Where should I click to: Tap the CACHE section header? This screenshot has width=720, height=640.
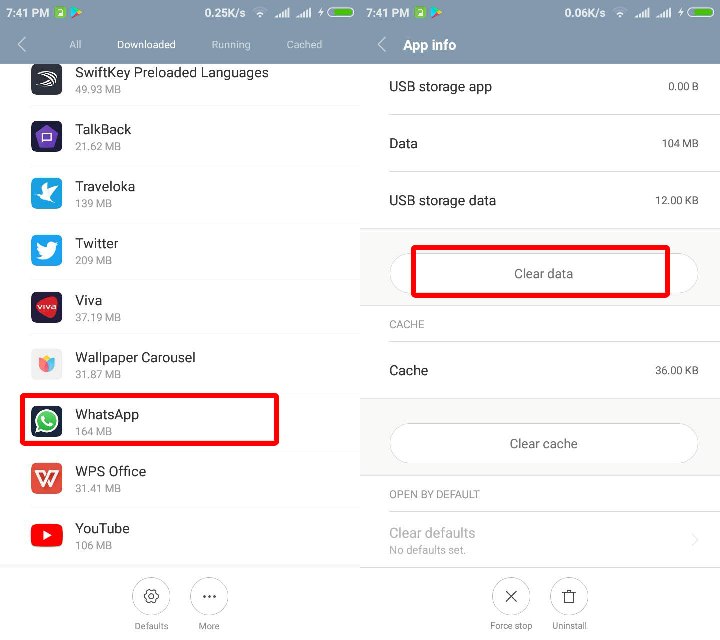(406, 324)
